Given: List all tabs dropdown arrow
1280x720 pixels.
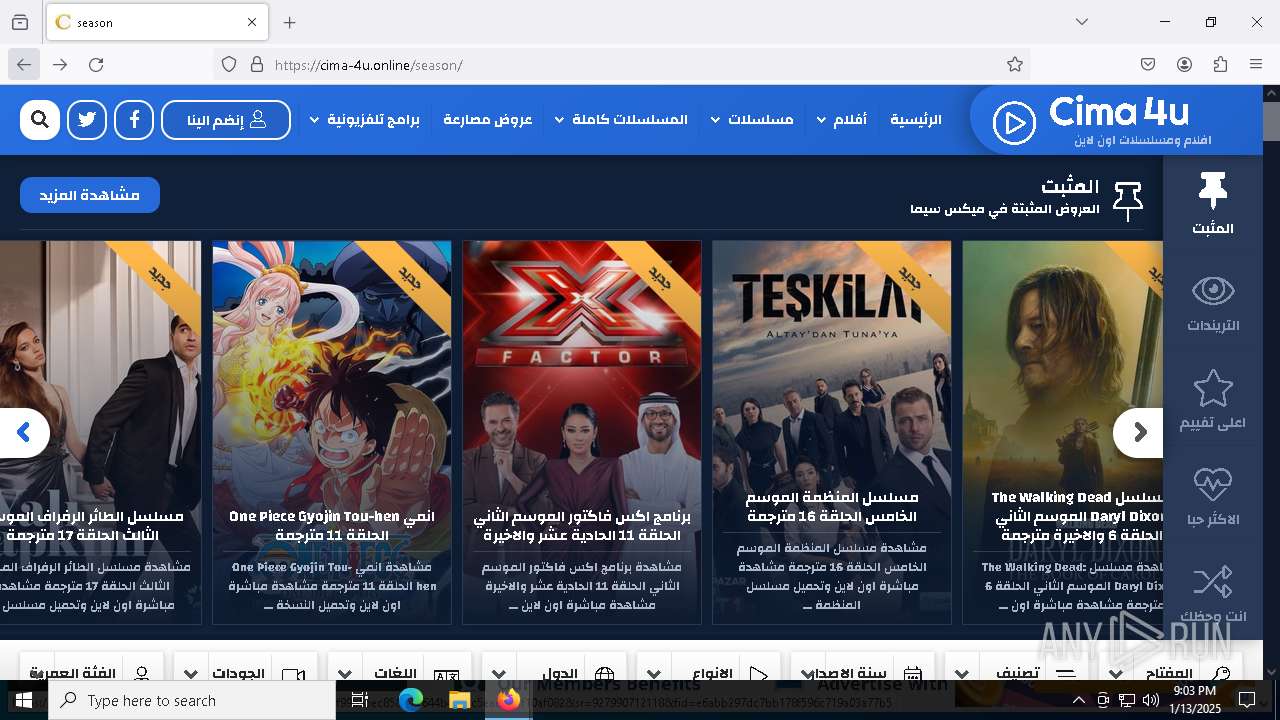Looking at the screenshot, I should pos(1082,22).
